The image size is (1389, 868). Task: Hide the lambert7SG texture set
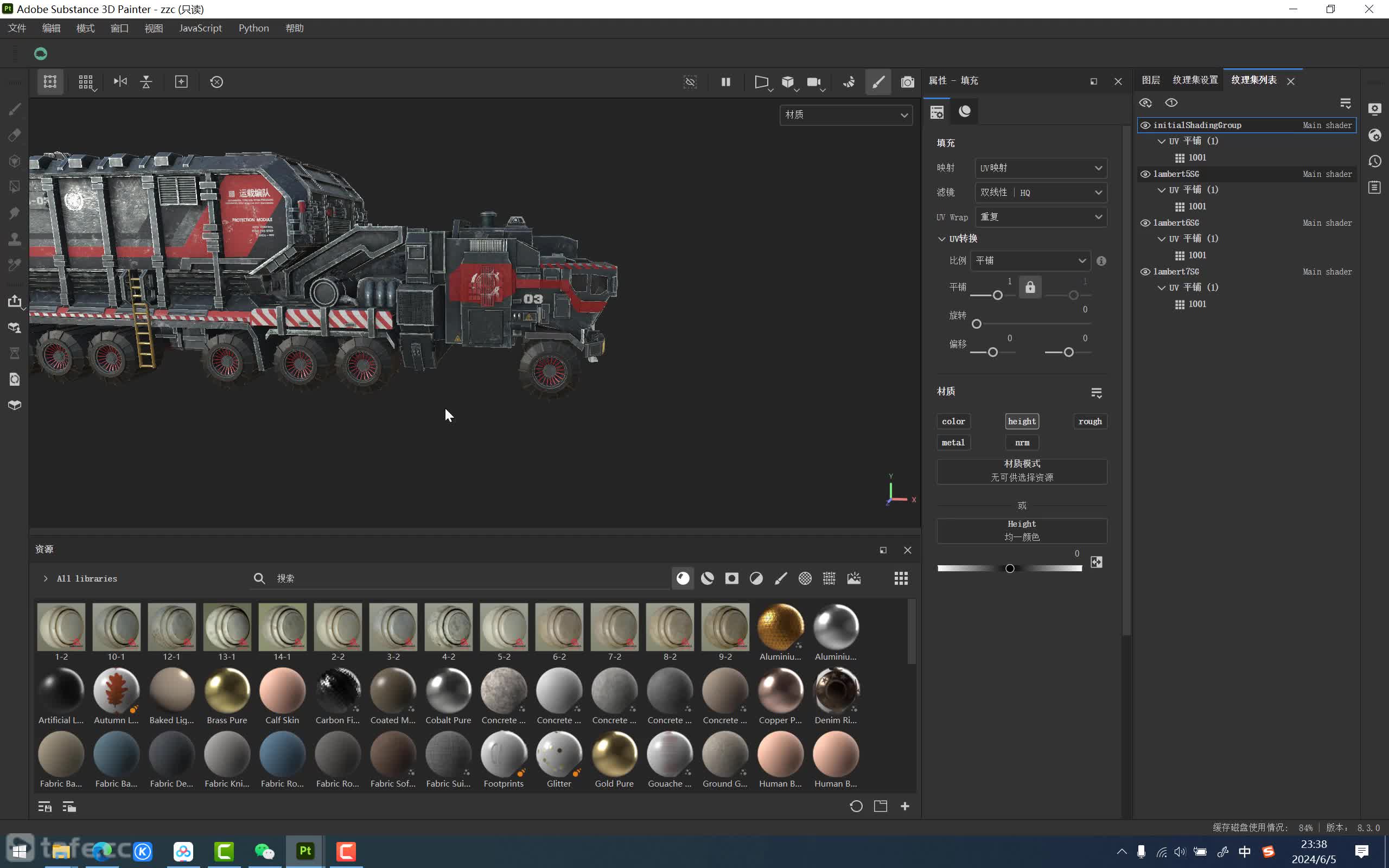(1145, 272)
